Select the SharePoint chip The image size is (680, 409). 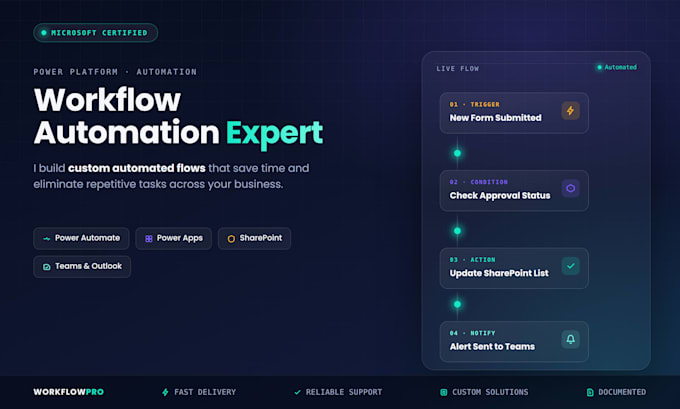(254, 238)
